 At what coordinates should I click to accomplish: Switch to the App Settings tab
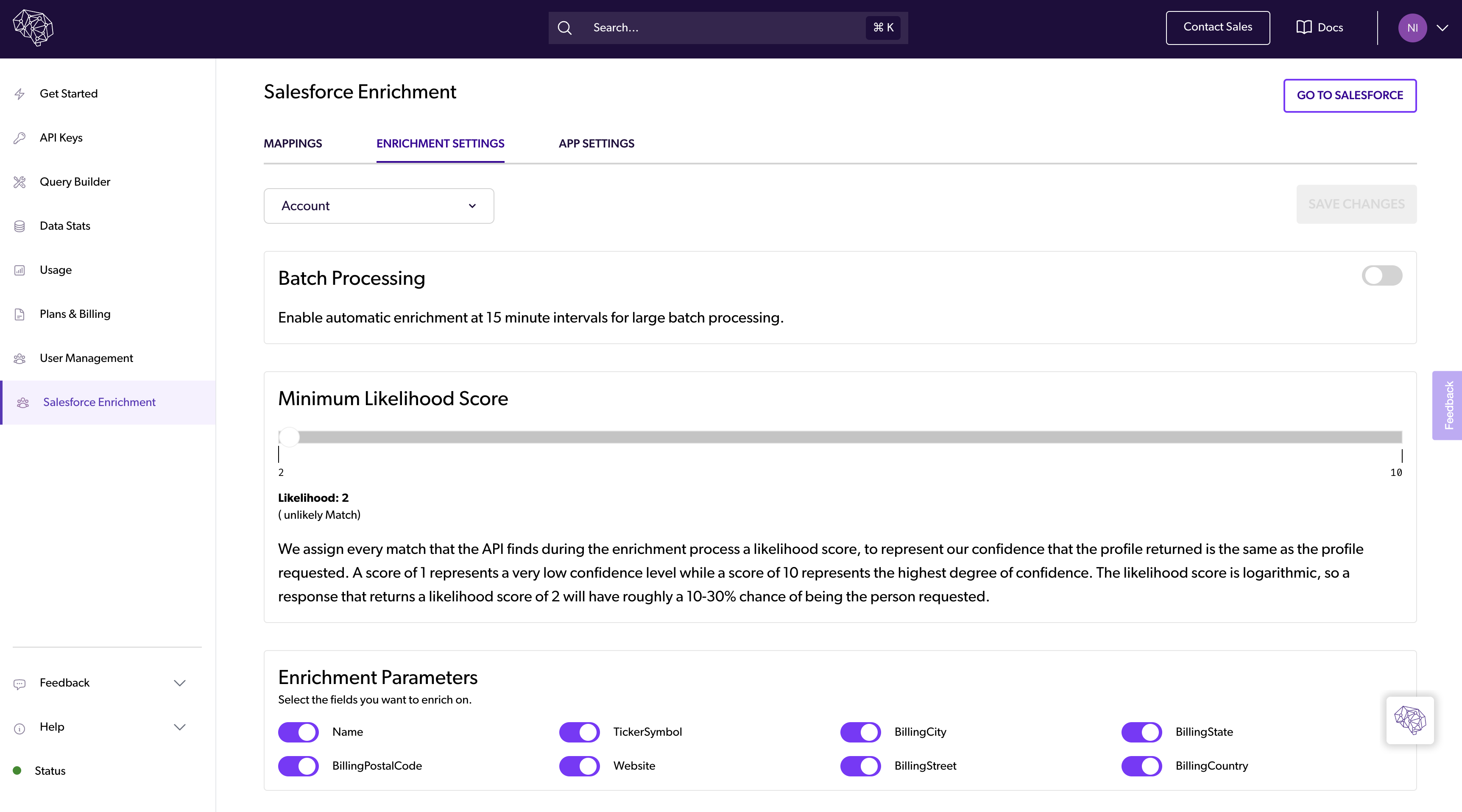[x=596, y=144]
